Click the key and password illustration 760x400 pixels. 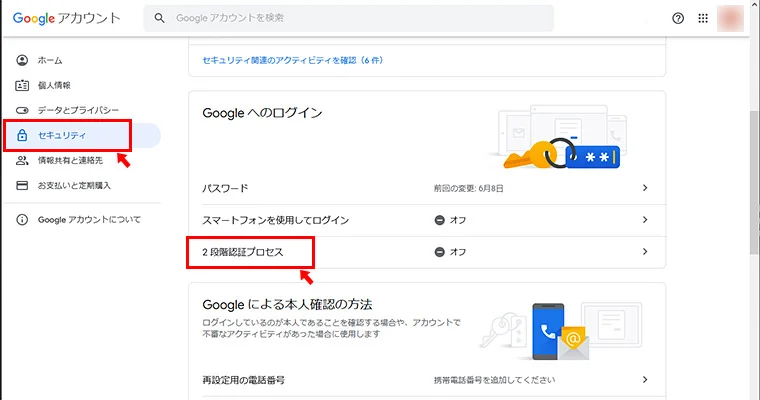[559, 137]
